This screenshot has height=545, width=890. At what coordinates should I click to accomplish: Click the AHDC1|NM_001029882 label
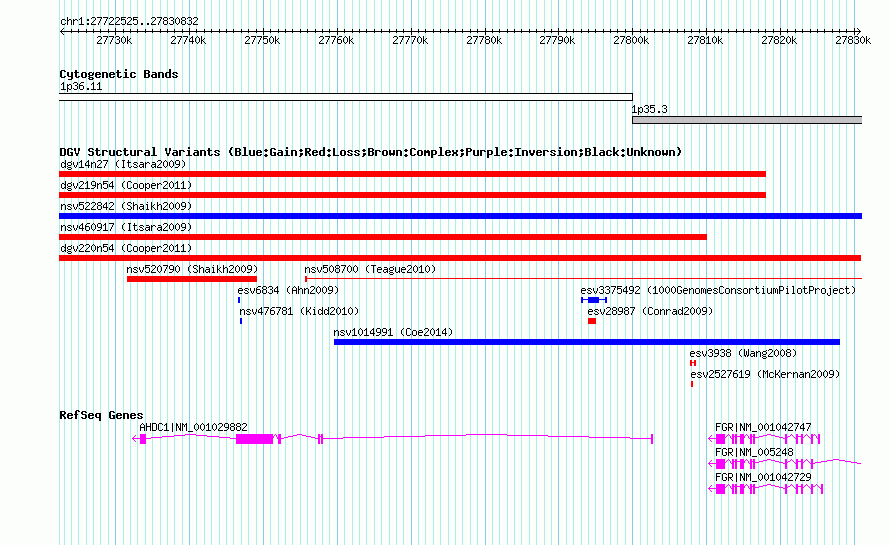pyautogui.click(x=194, y=427)
